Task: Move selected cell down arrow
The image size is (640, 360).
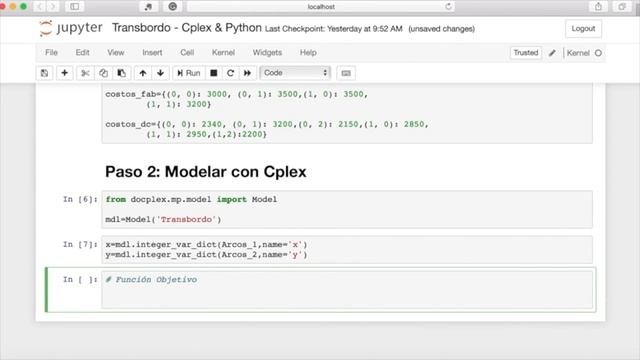Action: coord(160,73)
